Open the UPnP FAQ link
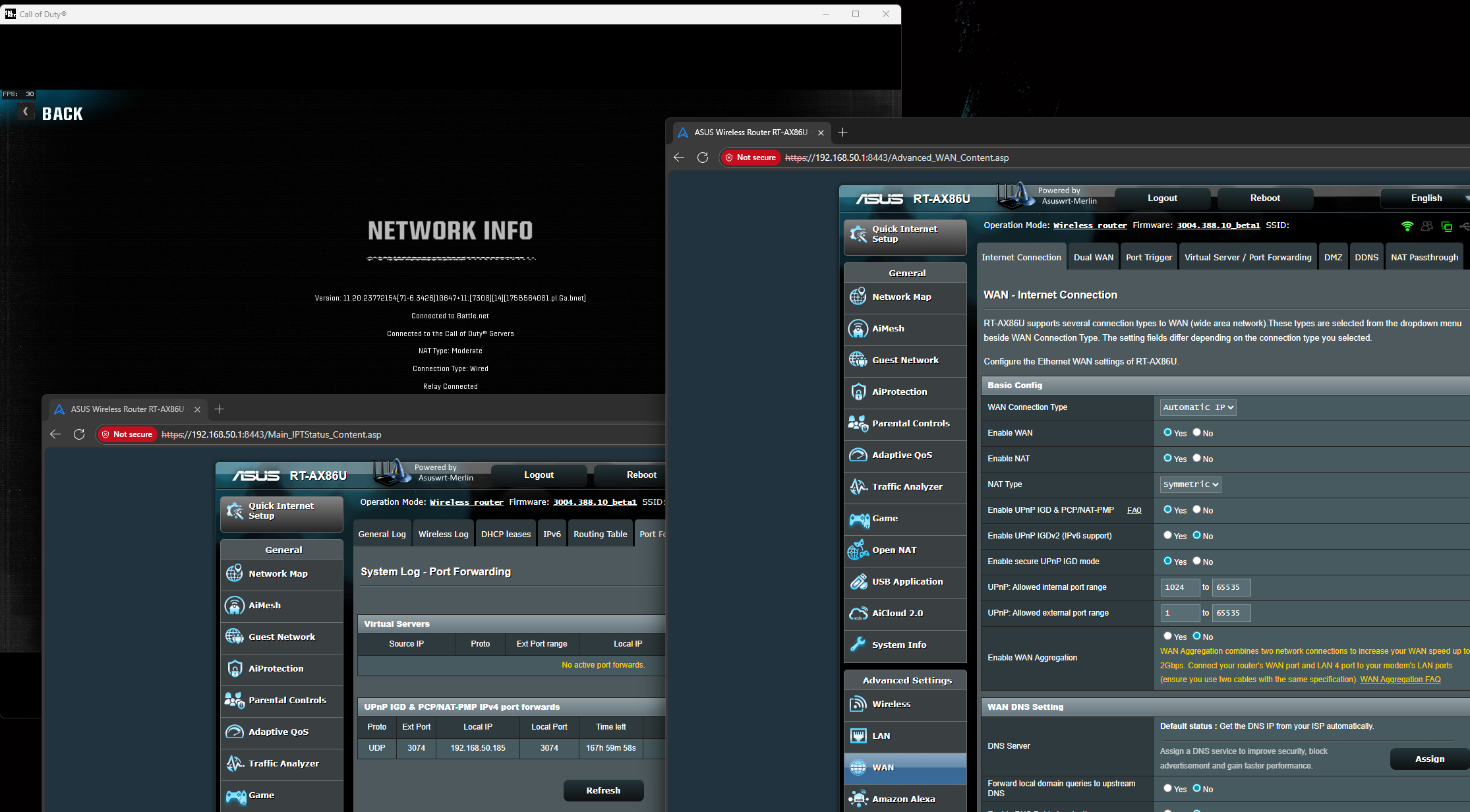1470x812 pixels. click(x=1134, y=510)
